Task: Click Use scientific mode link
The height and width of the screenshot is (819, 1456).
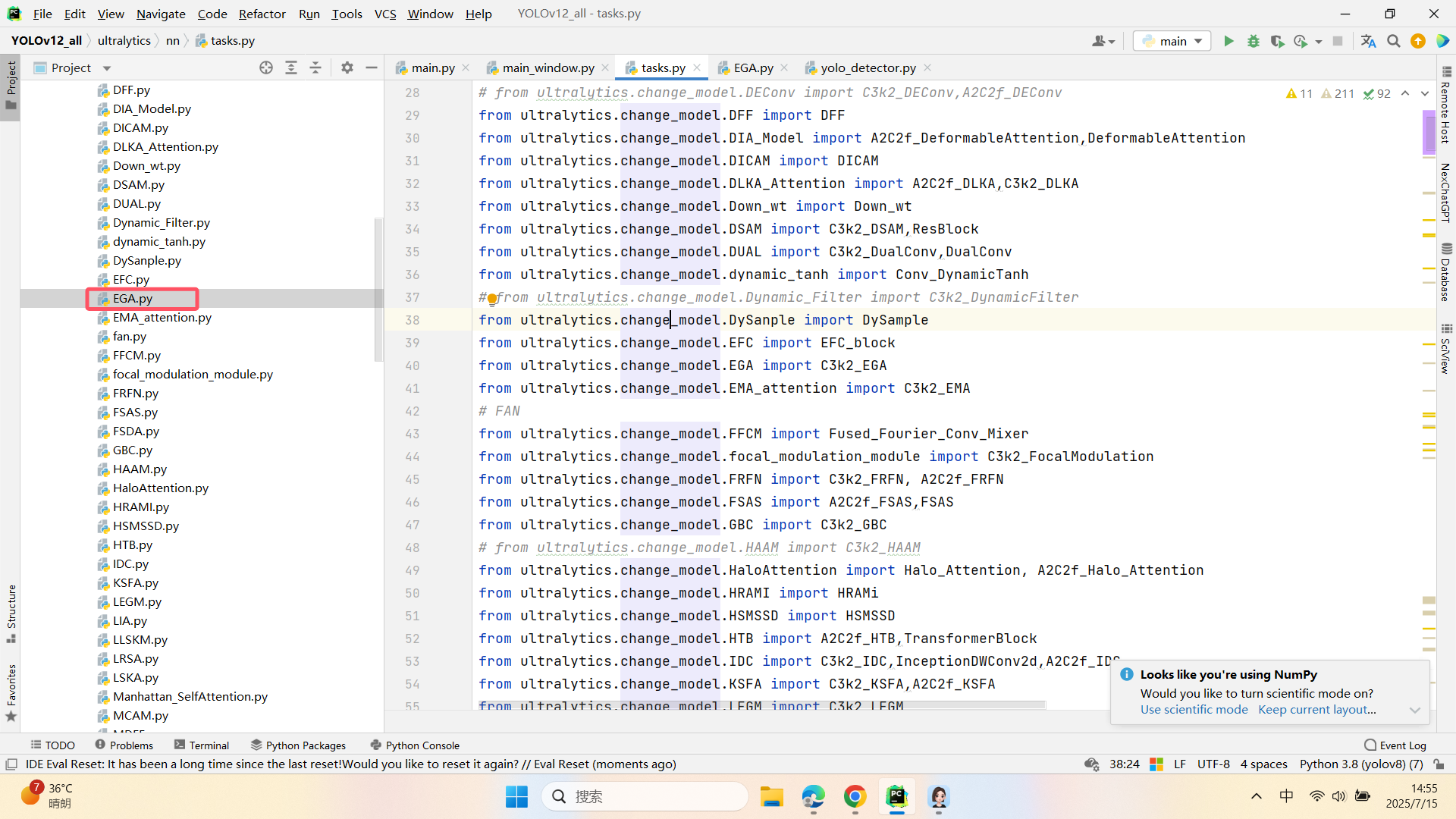Action: 1194,710
